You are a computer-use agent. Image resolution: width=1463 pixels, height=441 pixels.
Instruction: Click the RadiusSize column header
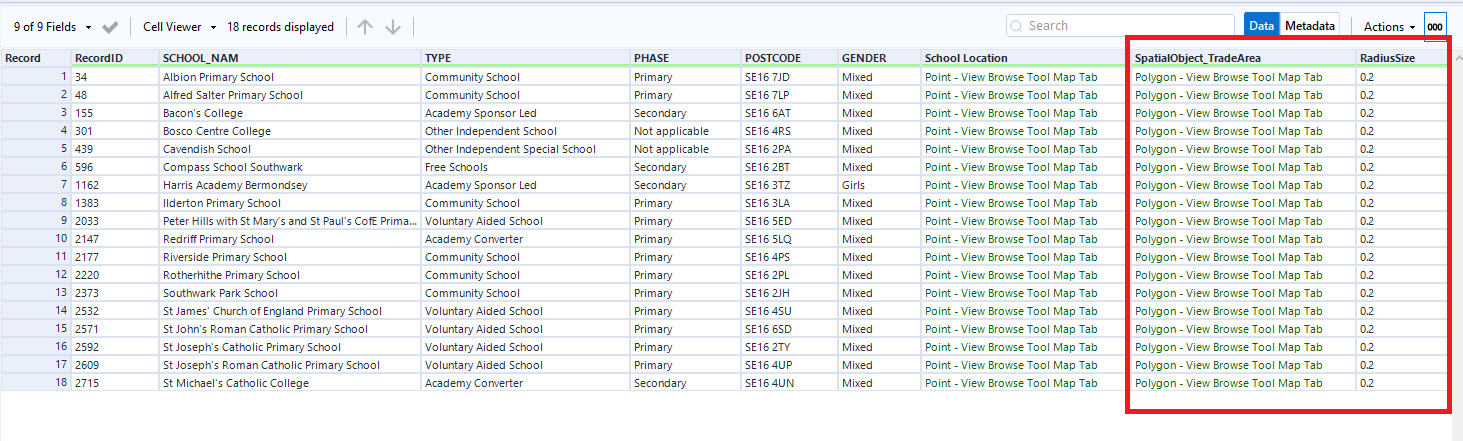click(1387, 58)
